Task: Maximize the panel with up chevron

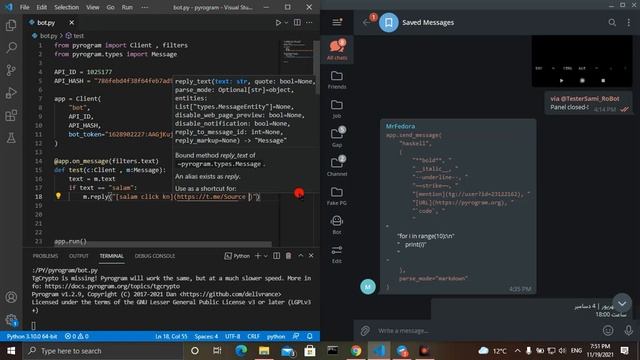Action: tap(301, 256)
